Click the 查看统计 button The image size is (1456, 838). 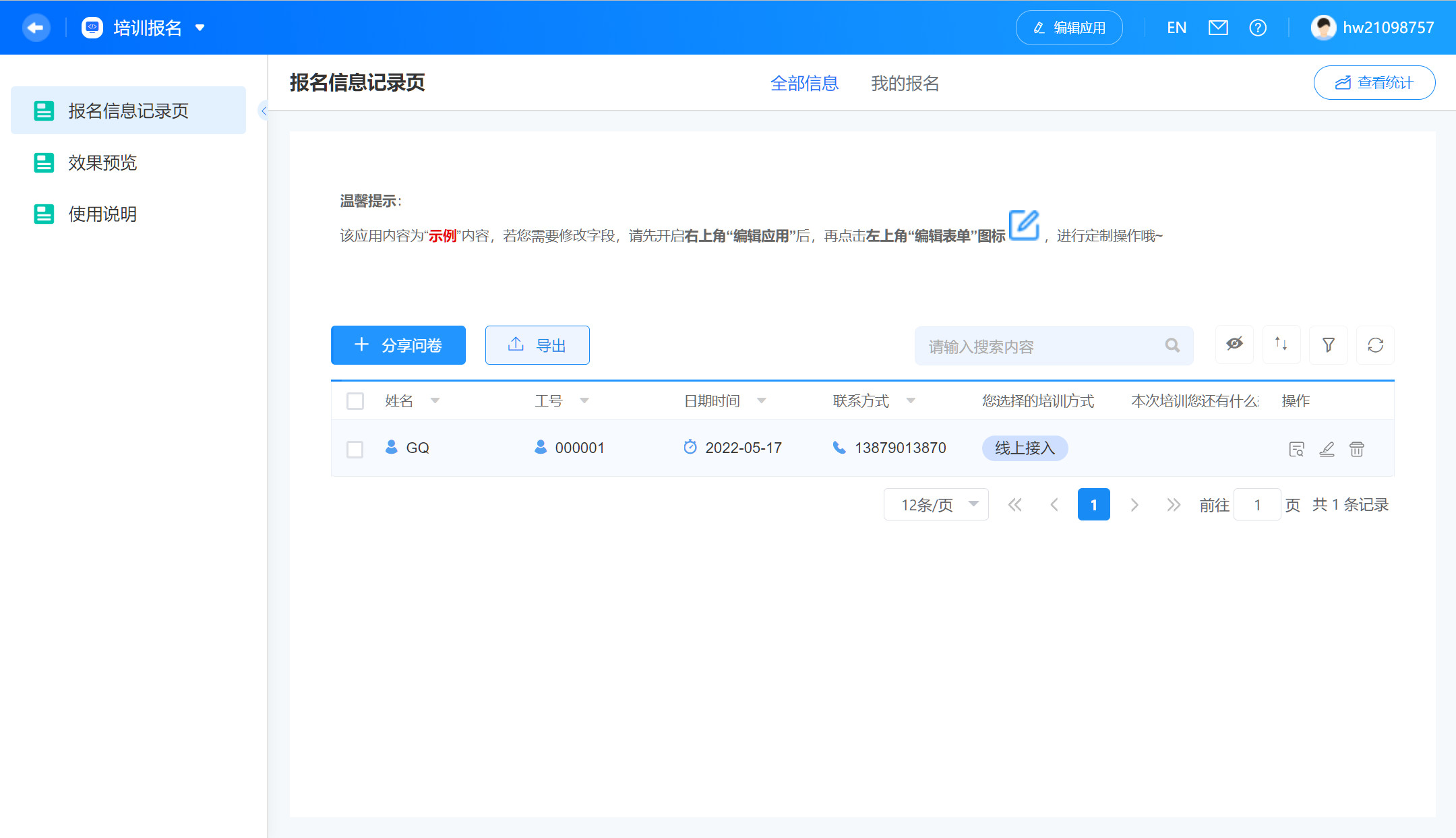(1374, 82)
